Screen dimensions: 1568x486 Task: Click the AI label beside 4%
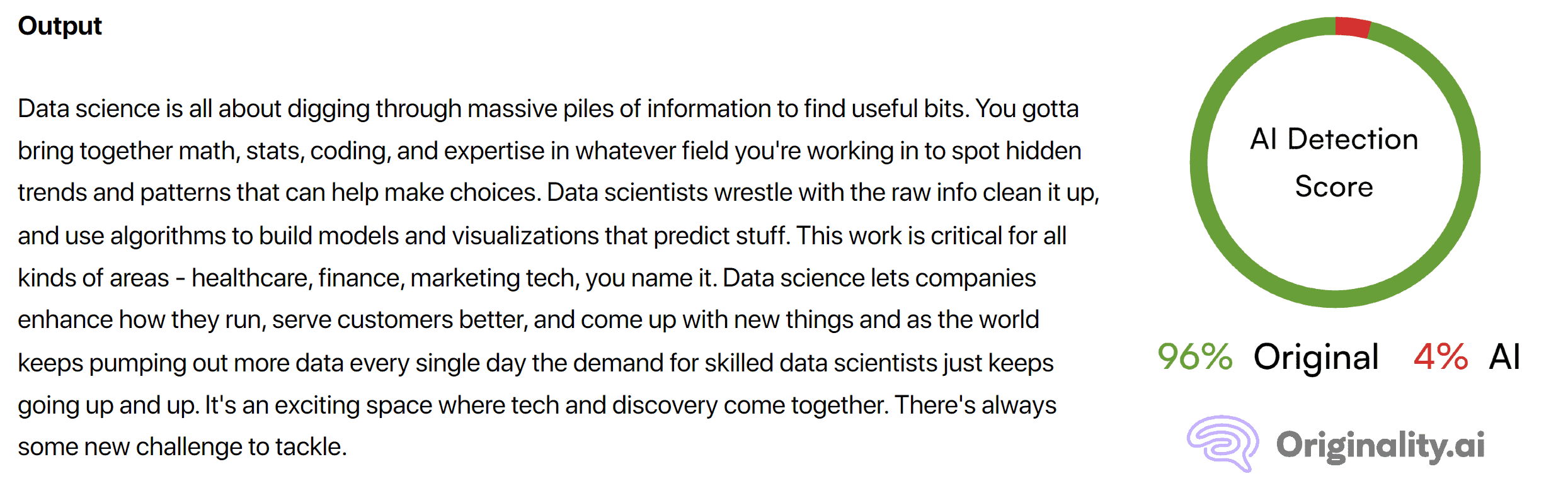click(1505, 357)
